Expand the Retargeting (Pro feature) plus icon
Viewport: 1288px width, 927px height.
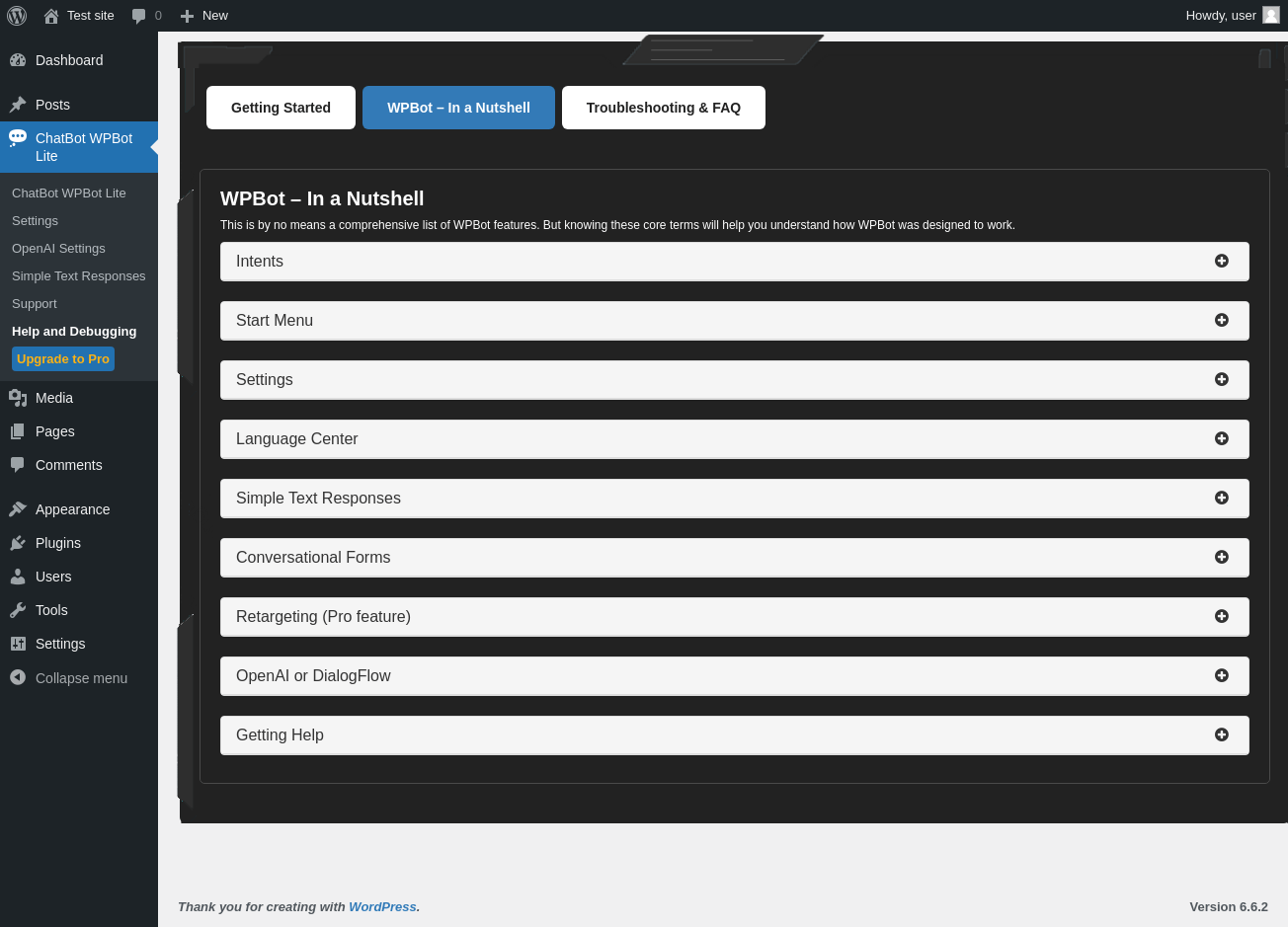coord(1222,616)
